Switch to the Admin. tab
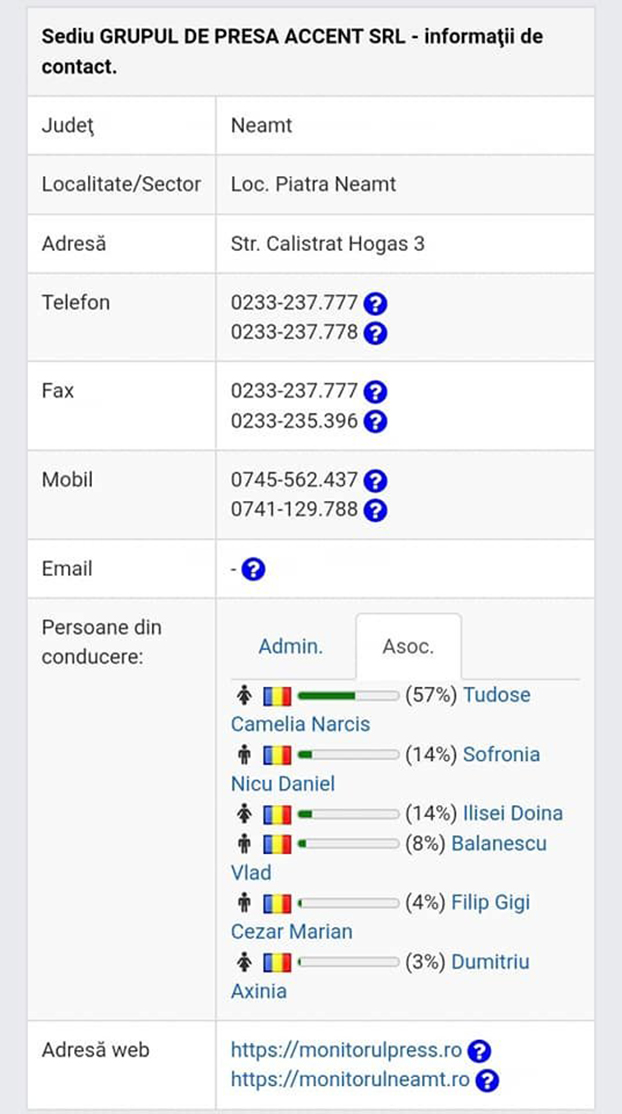The image size is (622, 1114). pos(291,646)
